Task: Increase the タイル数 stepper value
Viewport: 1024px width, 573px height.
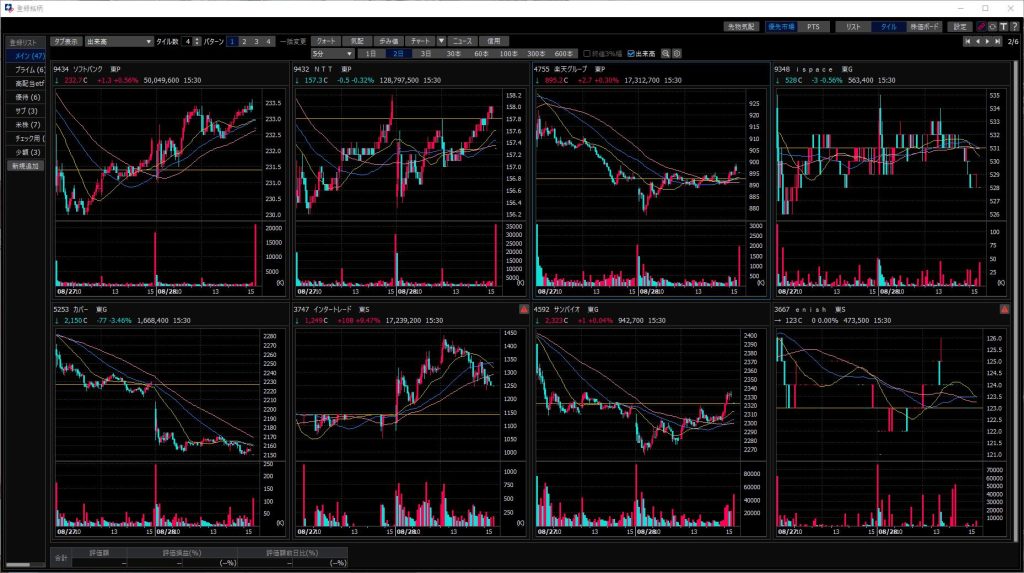Action: tap(199, 39)
